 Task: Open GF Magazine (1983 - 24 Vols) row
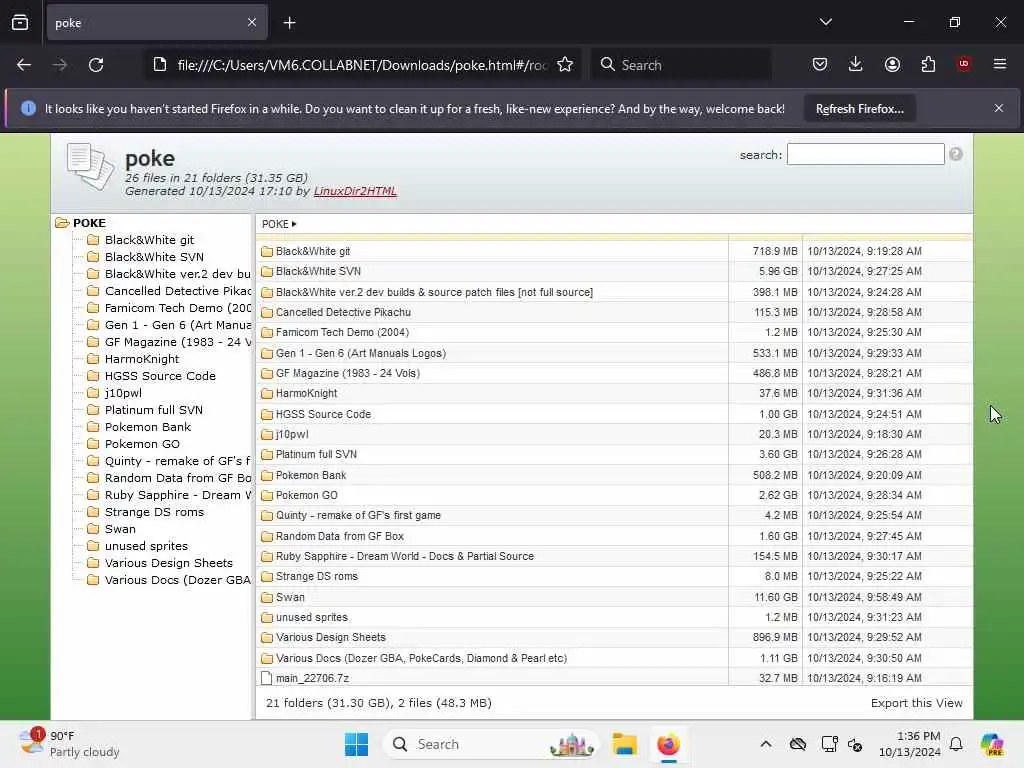[614, 374]
